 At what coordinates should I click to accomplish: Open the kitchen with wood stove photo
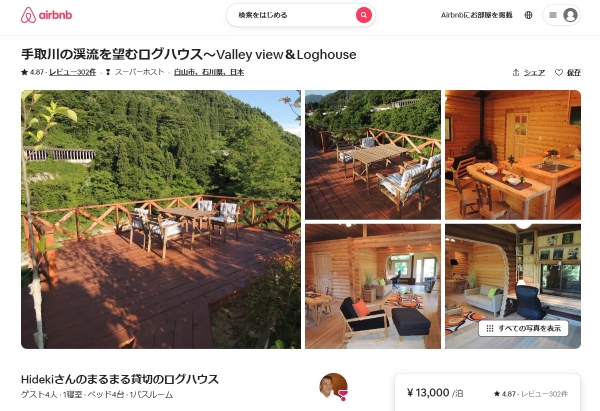coord(513,155)
